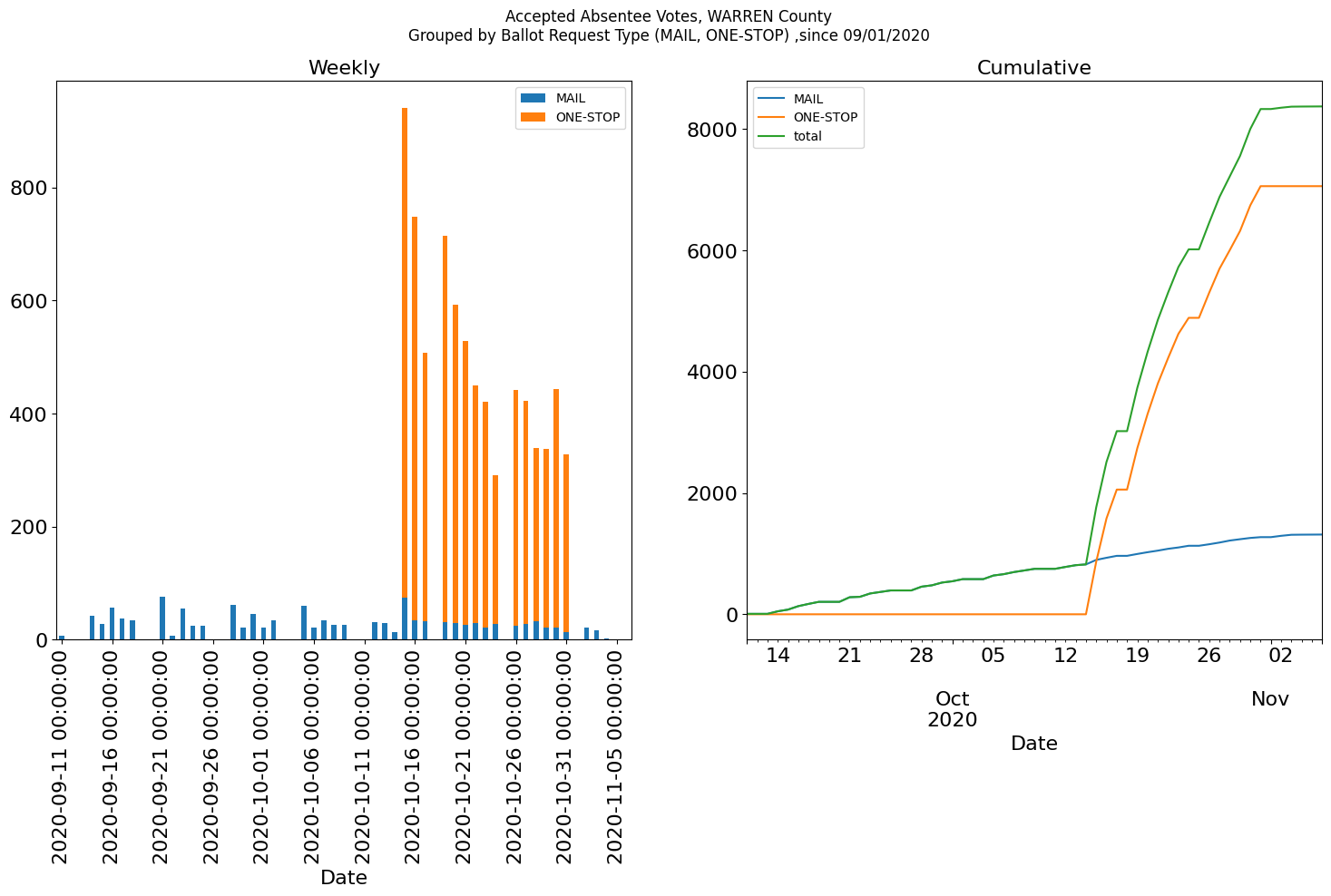The height and width of the screenshot is (896, 1331).
Task: Click the '02' tick on Cumulative x-axis
Action: (1281, 655)
